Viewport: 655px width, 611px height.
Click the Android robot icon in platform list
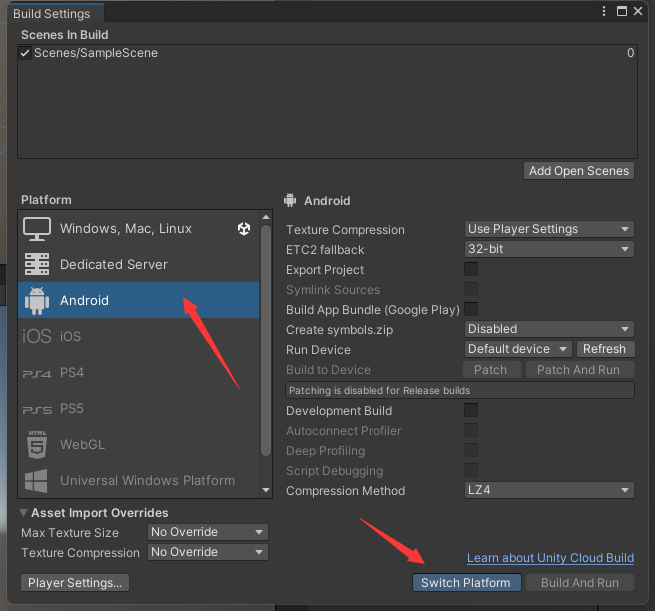click(37, 300)
